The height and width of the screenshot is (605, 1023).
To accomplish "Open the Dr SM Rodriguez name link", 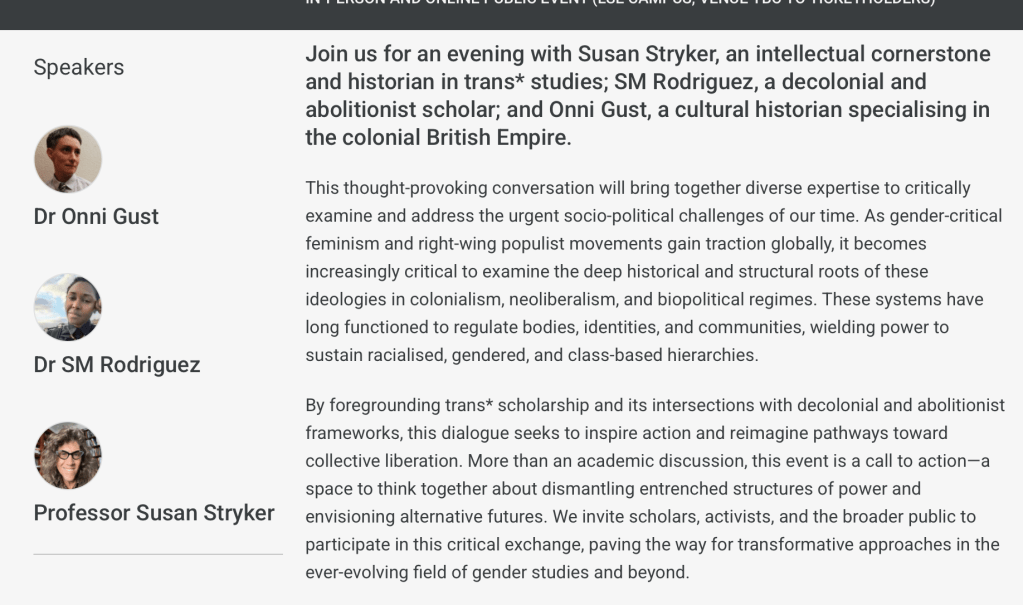I will [117, 365].
